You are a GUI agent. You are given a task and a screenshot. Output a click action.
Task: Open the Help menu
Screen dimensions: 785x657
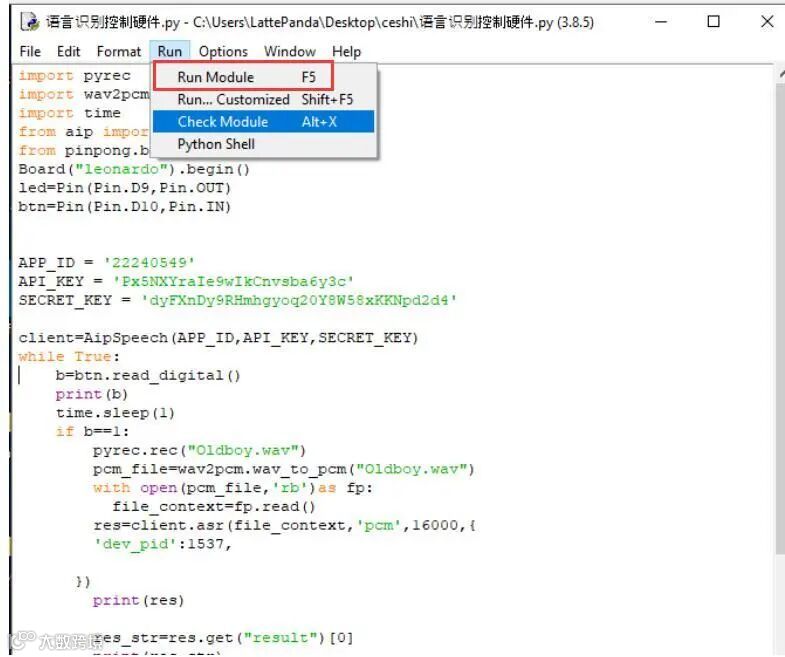coord(346,52)
